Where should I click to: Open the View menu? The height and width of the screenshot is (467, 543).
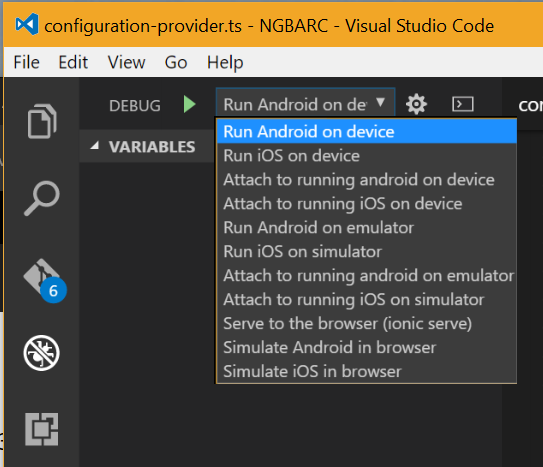[x=126, y=63]
